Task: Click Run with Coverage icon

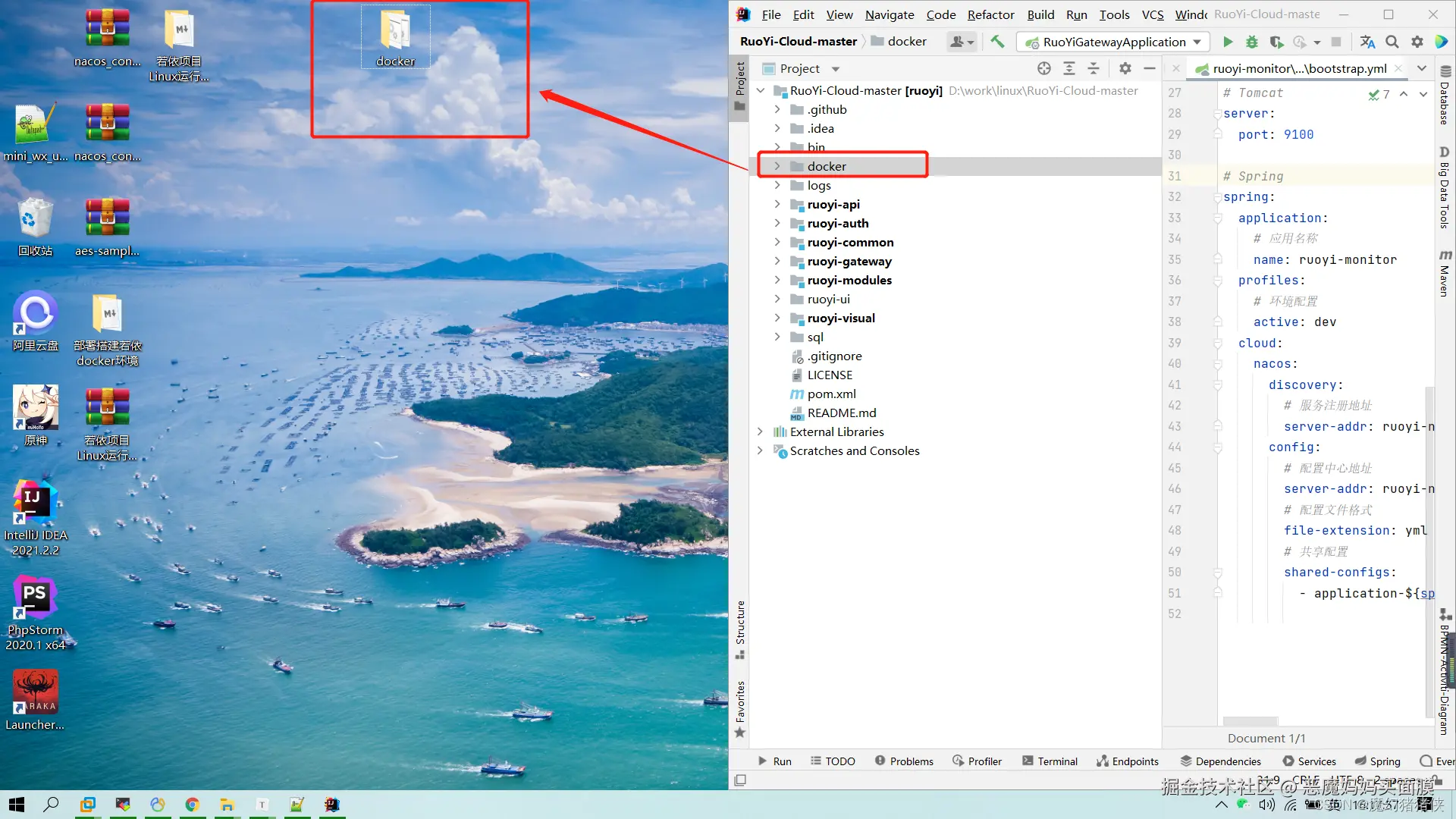Action: 1276,42
